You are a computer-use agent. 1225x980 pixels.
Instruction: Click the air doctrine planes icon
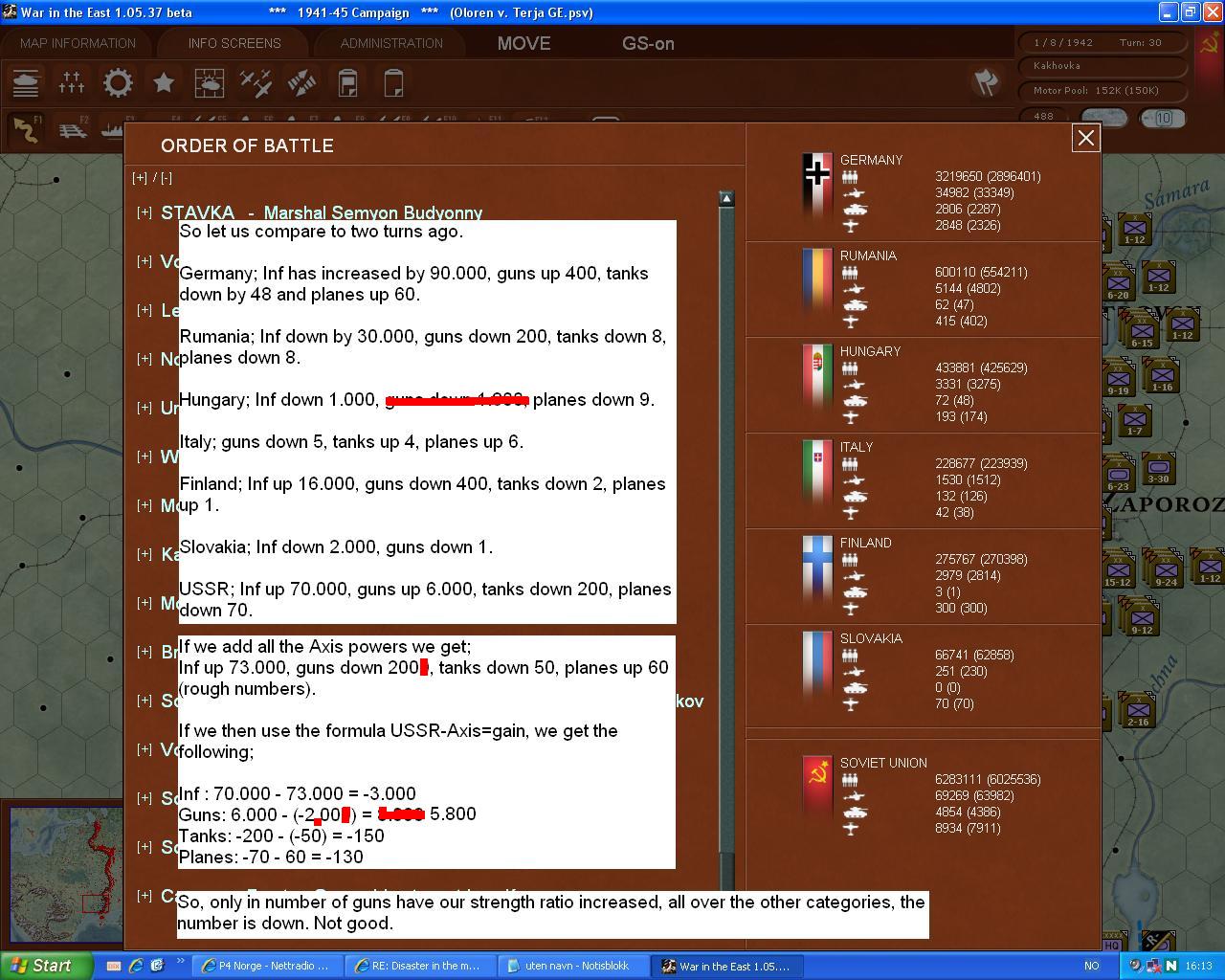coord(256,83)
